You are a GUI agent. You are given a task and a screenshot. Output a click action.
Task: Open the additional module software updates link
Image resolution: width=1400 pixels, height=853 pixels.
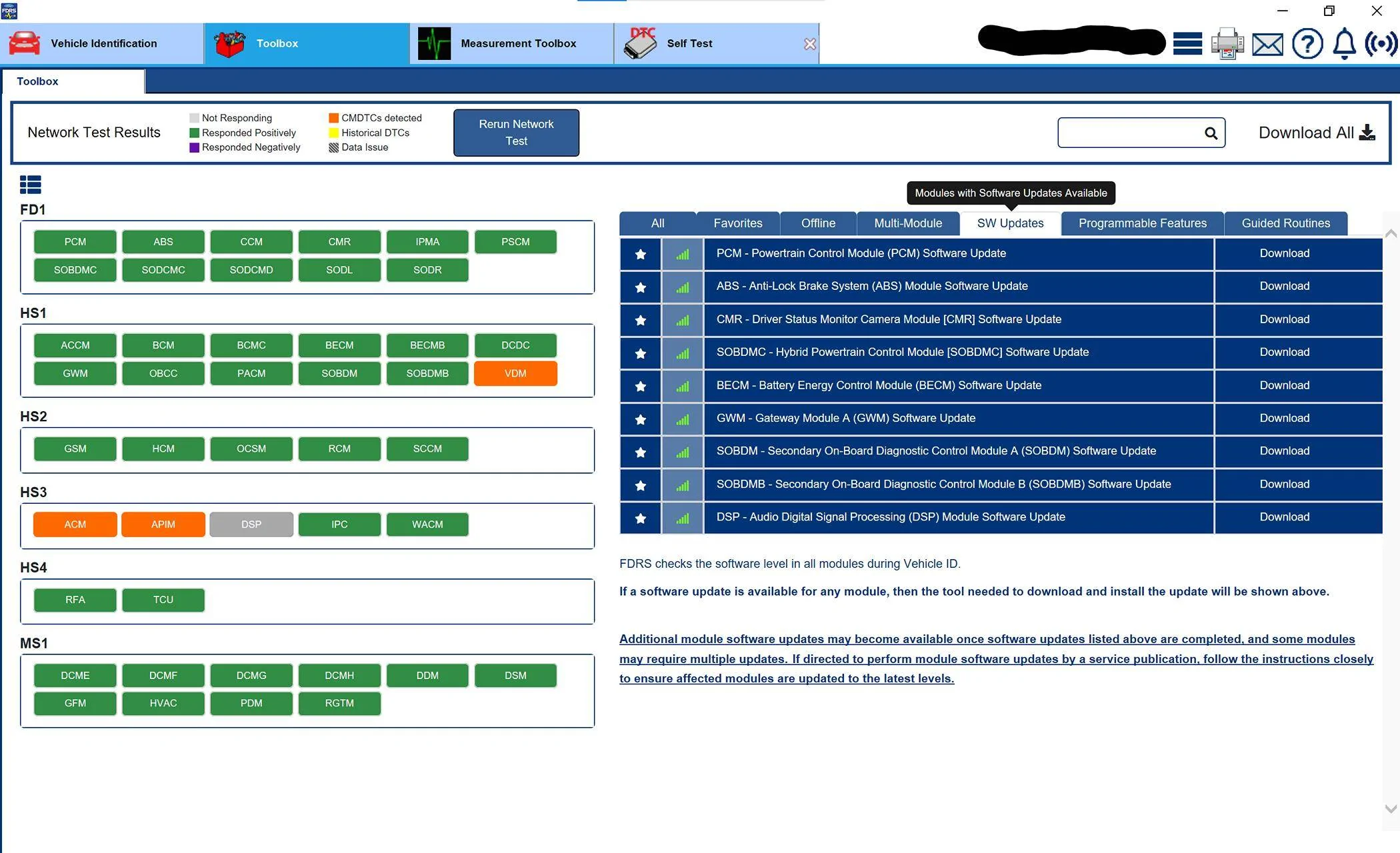tap(996, 658)
